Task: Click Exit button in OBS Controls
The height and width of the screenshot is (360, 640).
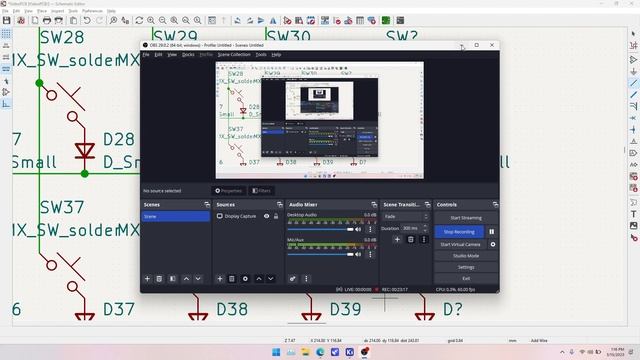Action: click(x=466, y=278)
